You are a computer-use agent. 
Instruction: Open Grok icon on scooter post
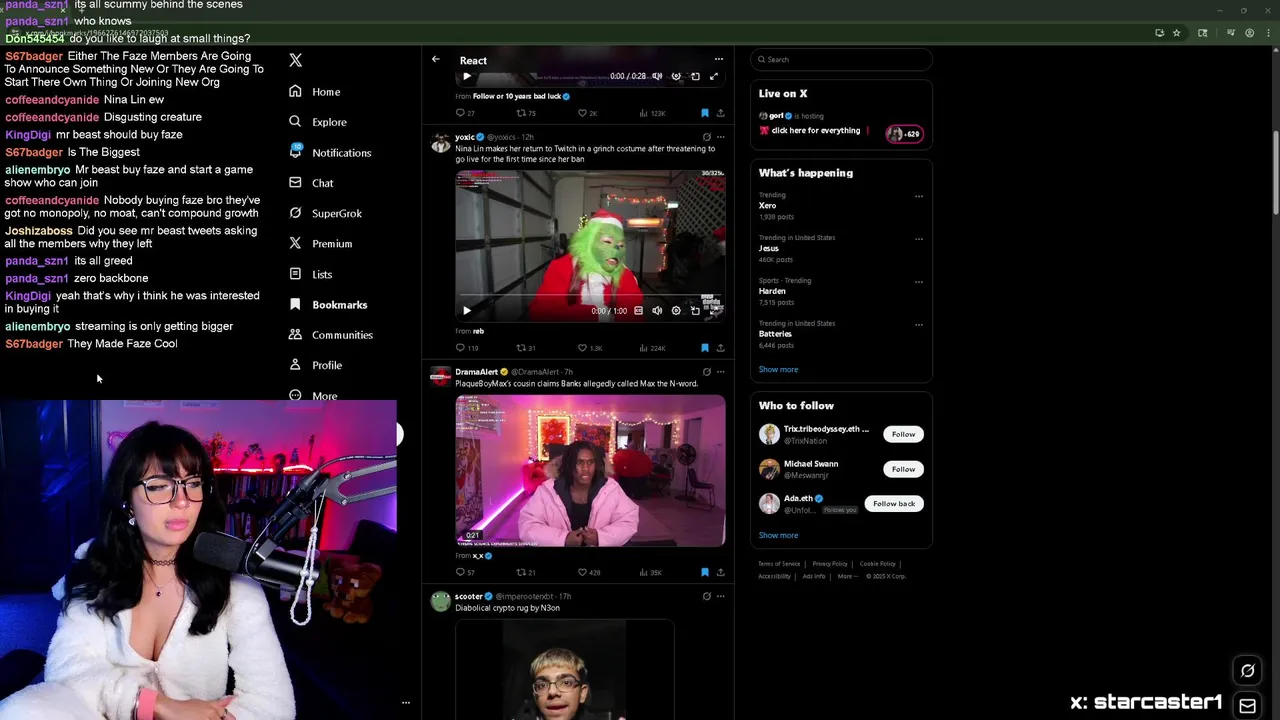tap(706, 596)
